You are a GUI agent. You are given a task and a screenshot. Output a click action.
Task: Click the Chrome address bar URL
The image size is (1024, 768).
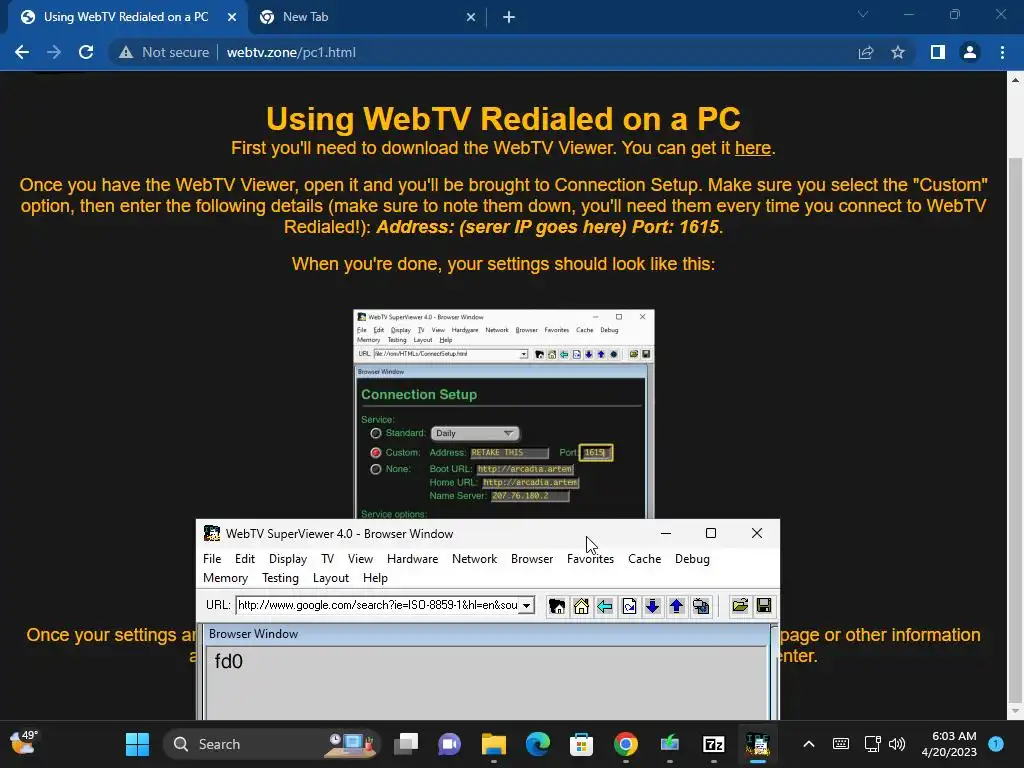coord(291,52)
